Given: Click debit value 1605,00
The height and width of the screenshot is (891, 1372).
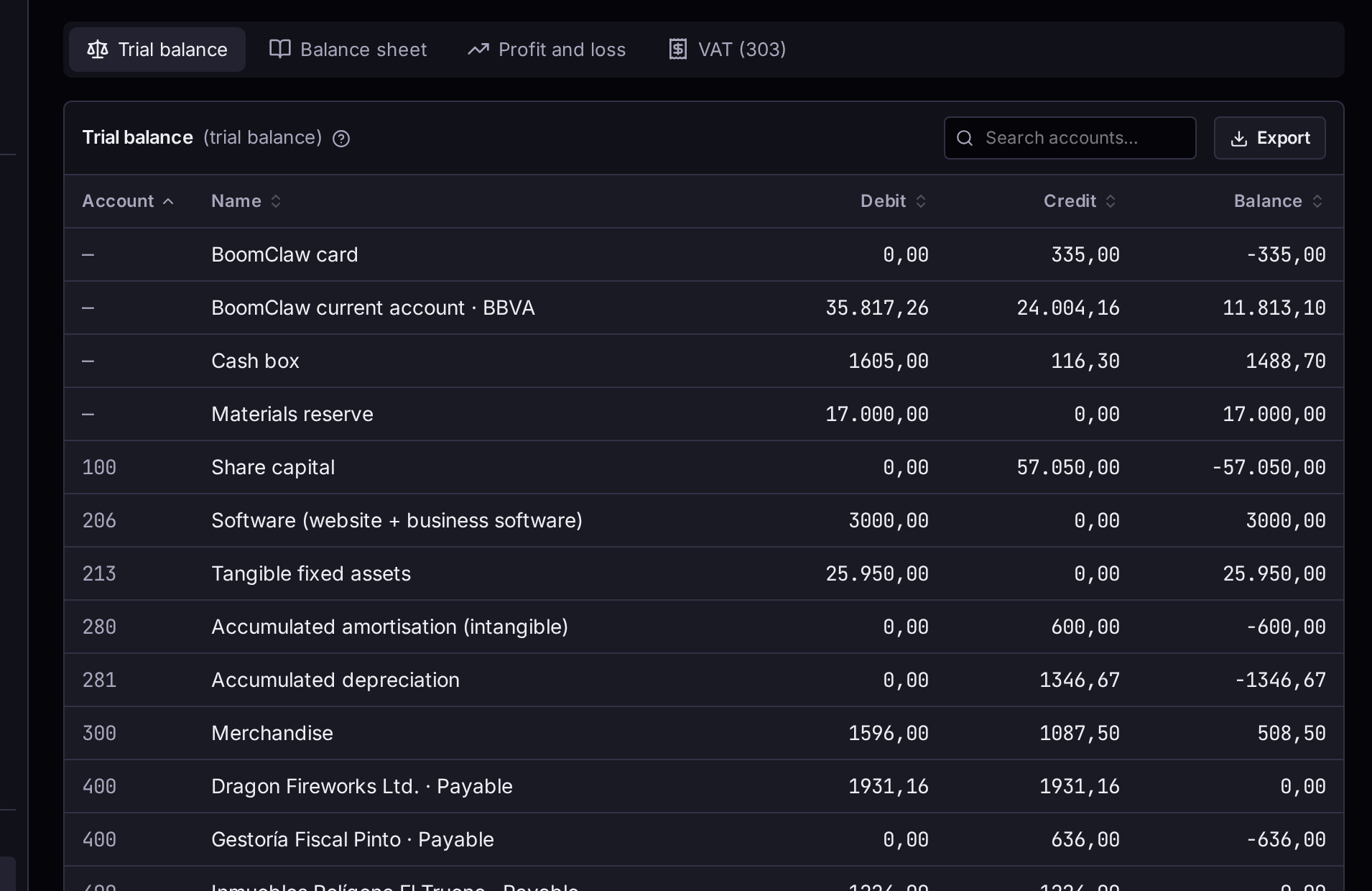Looking at the screenshot, I should click(889, 361).
